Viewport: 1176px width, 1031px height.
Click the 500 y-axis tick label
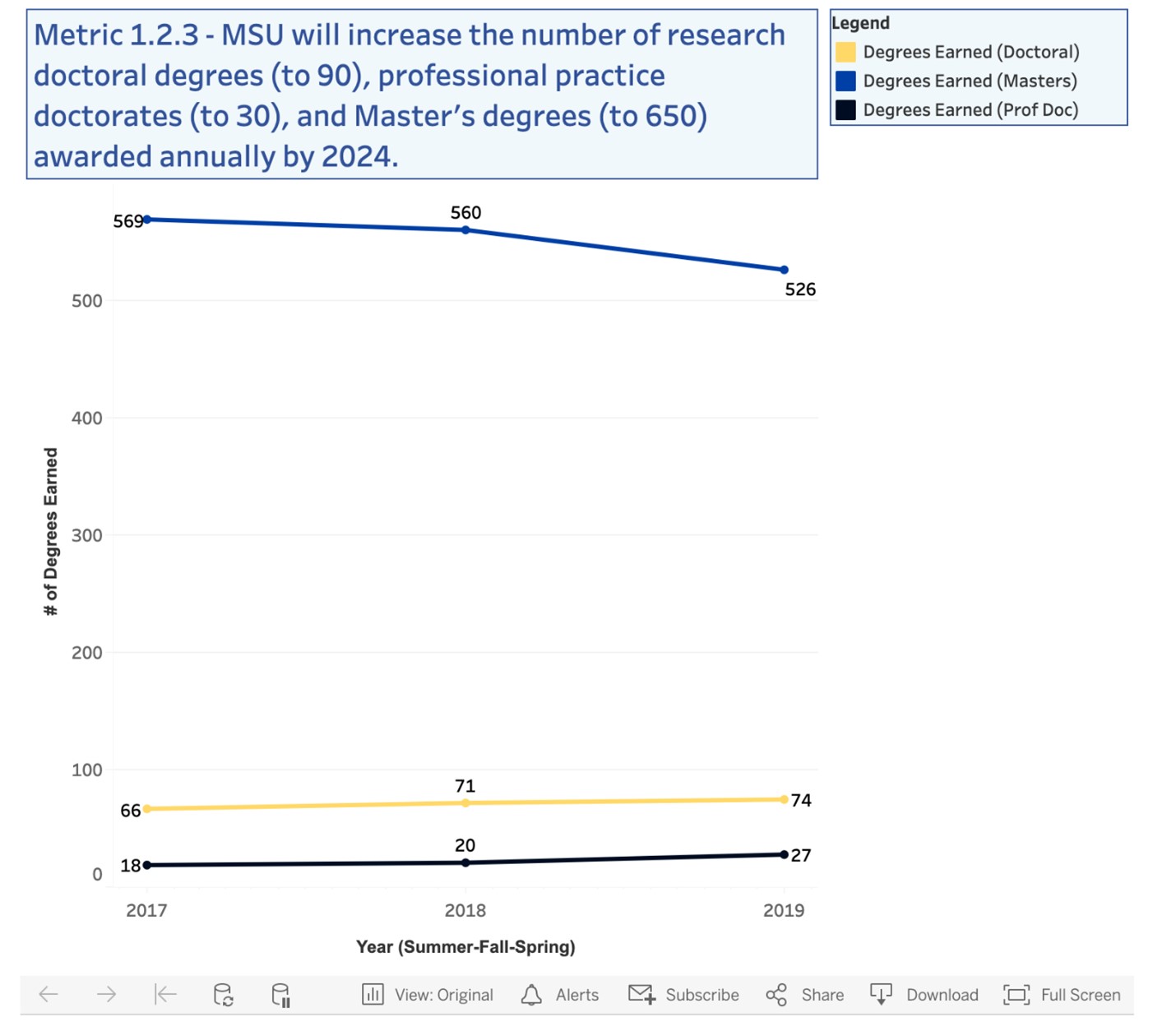pos(87,301)
